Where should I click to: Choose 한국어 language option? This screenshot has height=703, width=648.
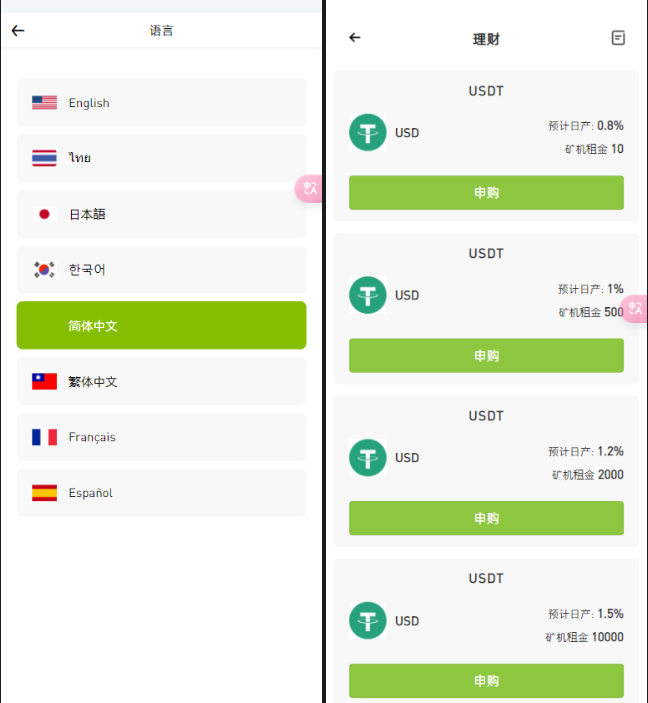(161, 269)
